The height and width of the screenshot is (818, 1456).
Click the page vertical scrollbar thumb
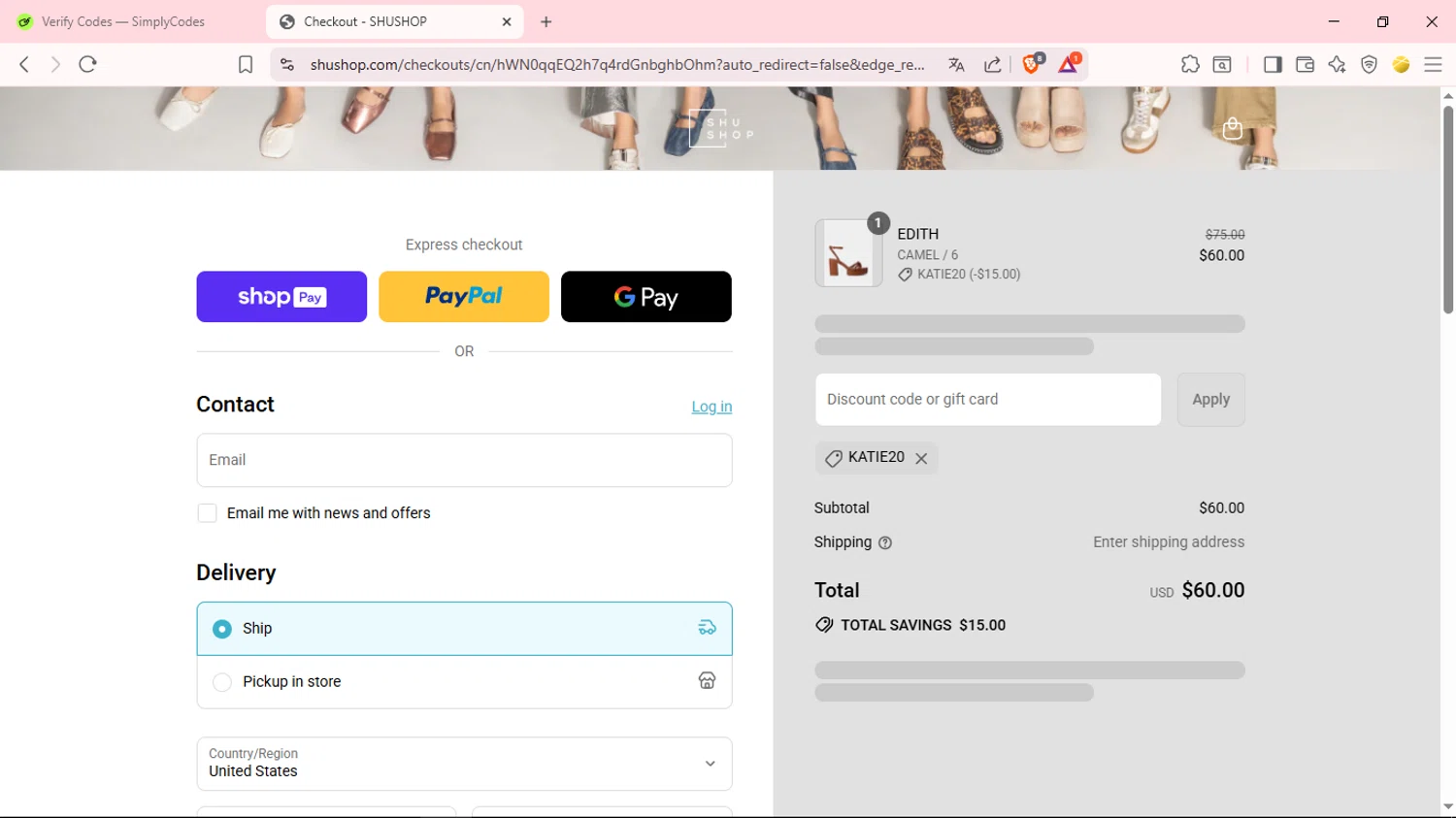1447,209
